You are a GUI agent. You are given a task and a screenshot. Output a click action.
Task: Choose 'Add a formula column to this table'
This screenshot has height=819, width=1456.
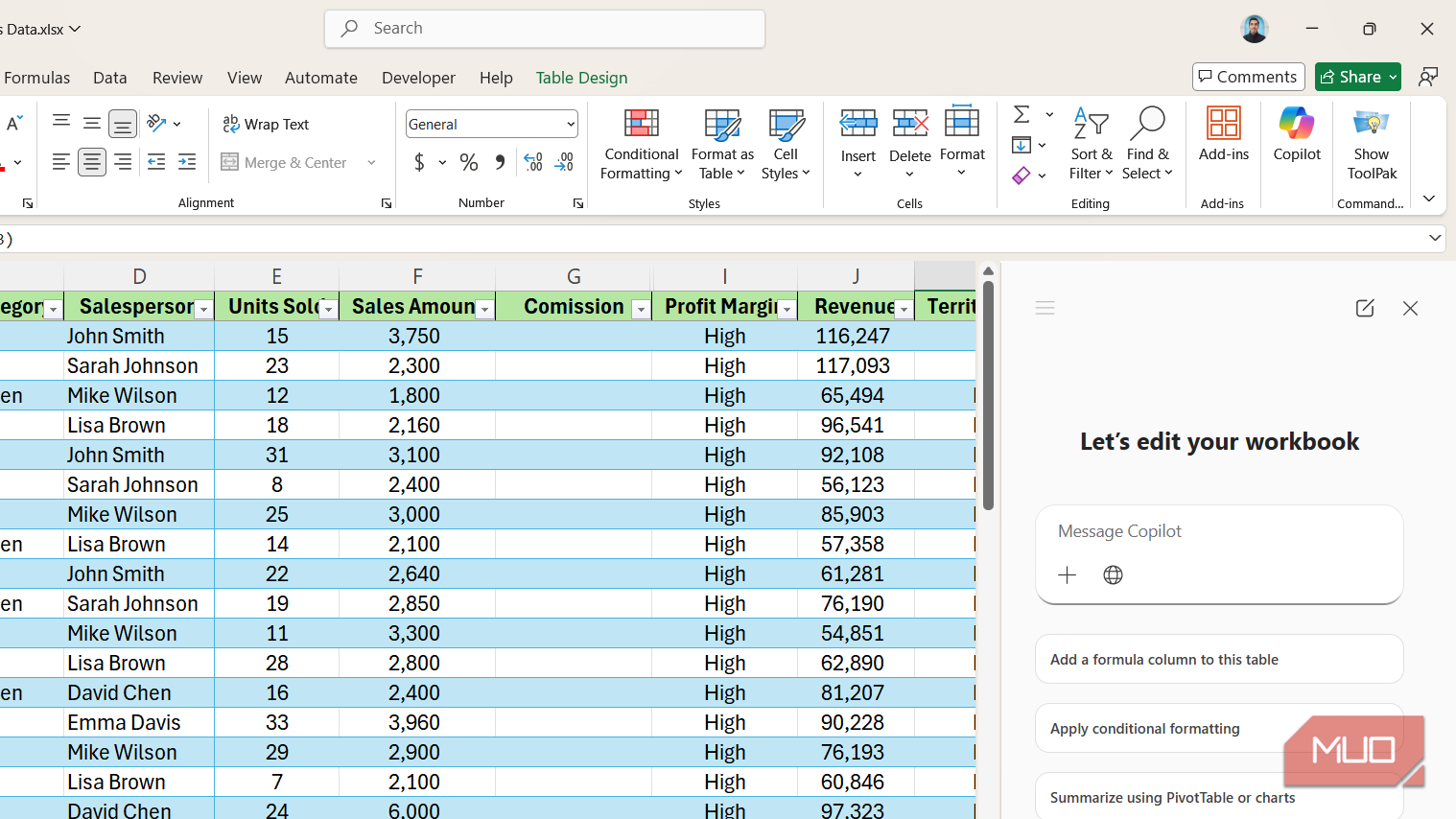pyautogui.click(x=1219, y=659)
